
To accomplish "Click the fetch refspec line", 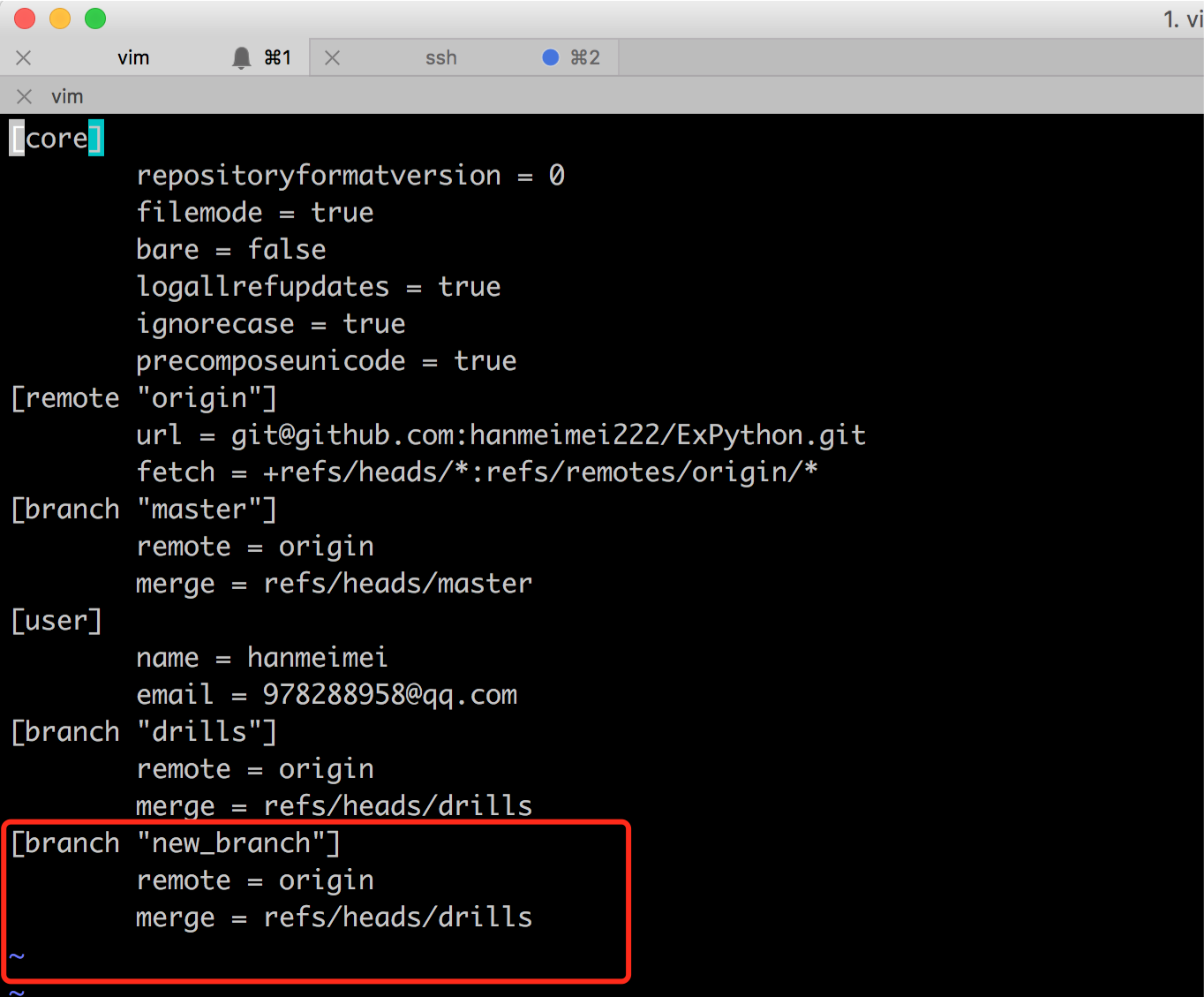I will (477, 472).
